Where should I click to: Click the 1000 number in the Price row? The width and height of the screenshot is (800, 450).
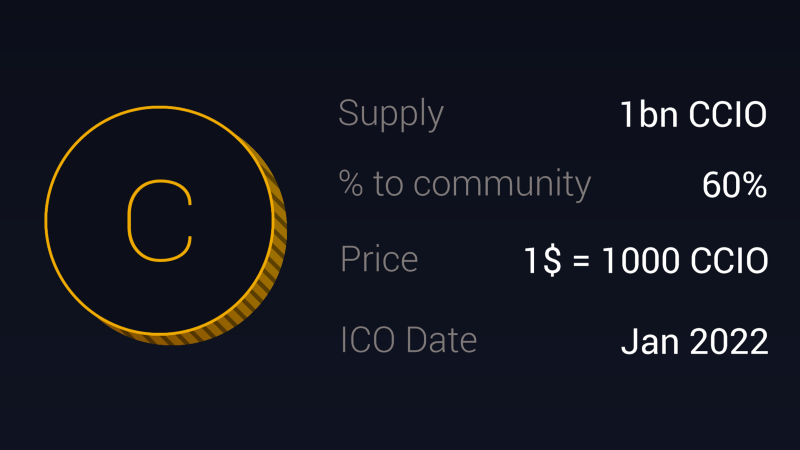click(x=639, y=261)
